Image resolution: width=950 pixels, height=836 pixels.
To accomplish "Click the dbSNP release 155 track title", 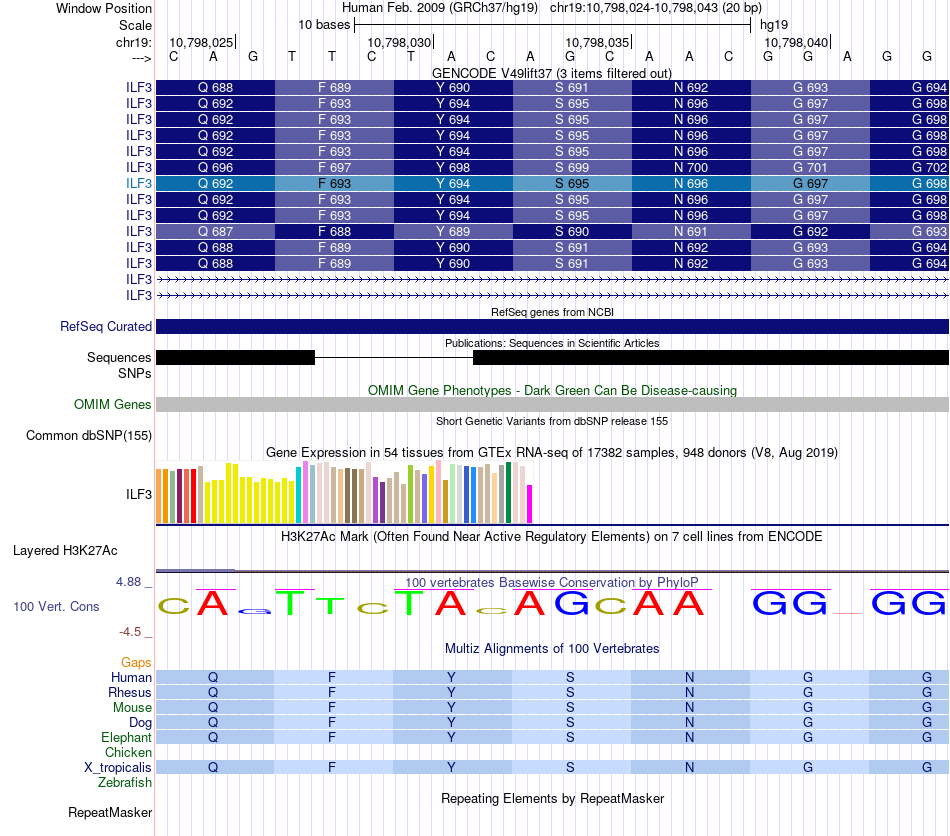I will (552, 421).
